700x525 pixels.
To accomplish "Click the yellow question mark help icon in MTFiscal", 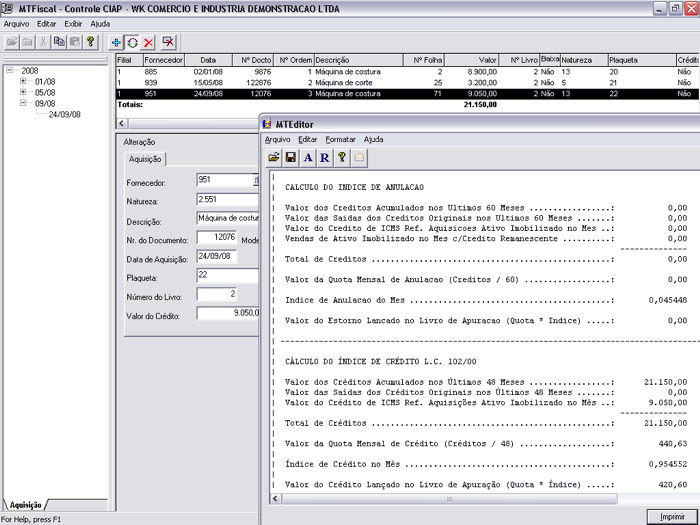I will point(91,42).
